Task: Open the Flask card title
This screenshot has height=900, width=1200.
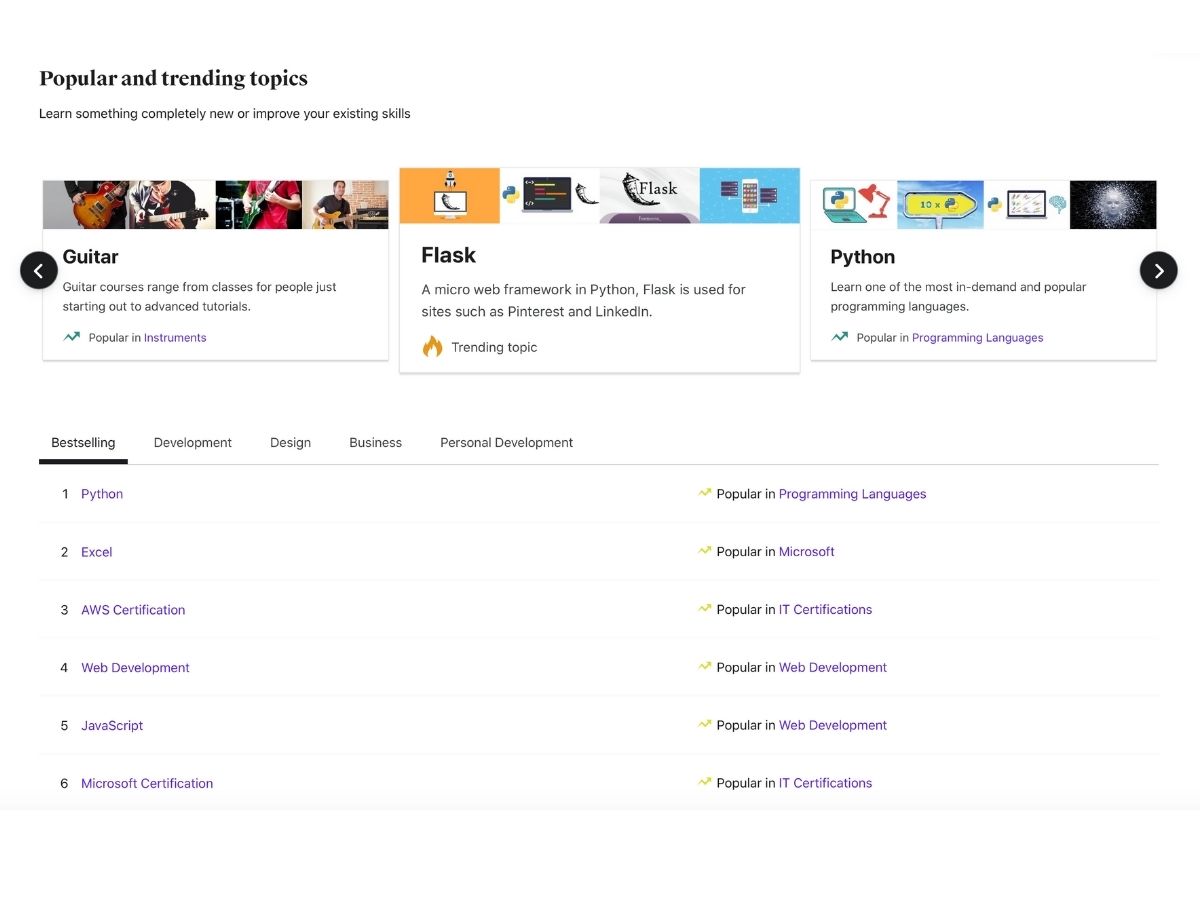Action: (448, 255)
